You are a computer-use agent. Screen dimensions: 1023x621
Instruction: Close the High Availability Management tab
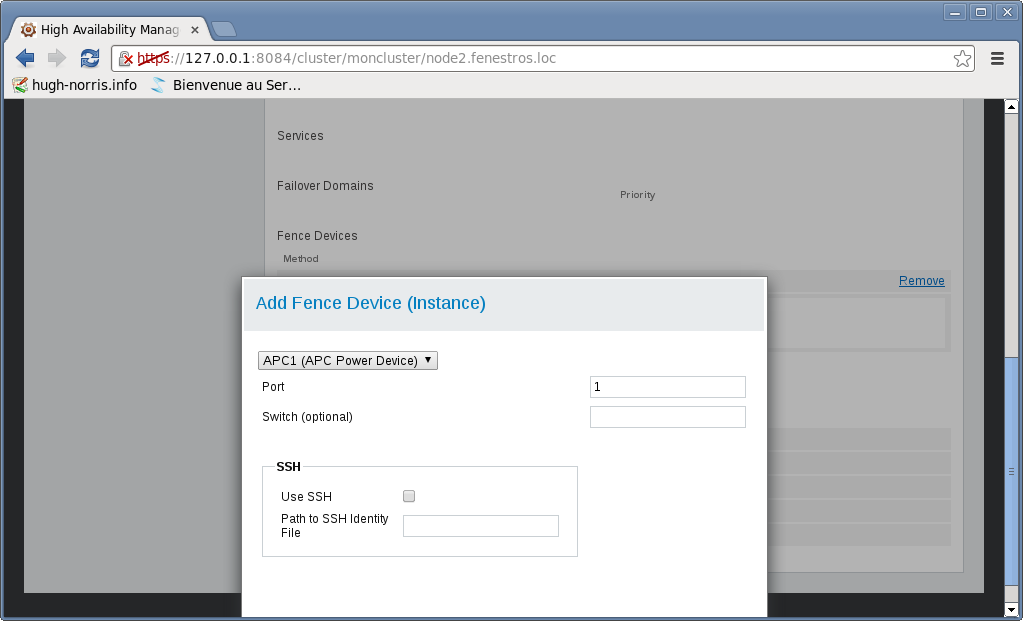point(195,30)
